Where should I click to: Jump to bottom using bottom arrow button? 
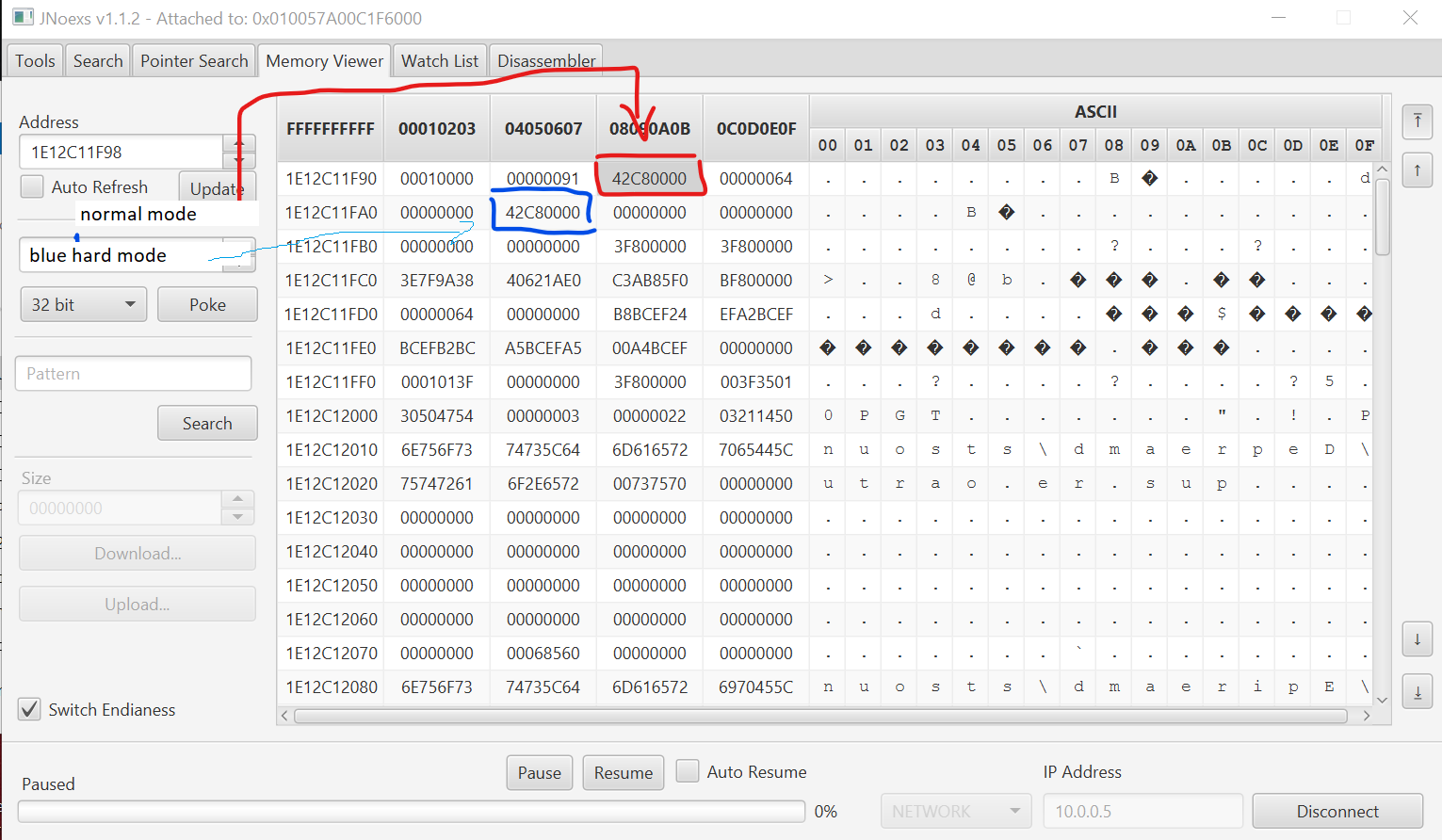coord(1418,692)
